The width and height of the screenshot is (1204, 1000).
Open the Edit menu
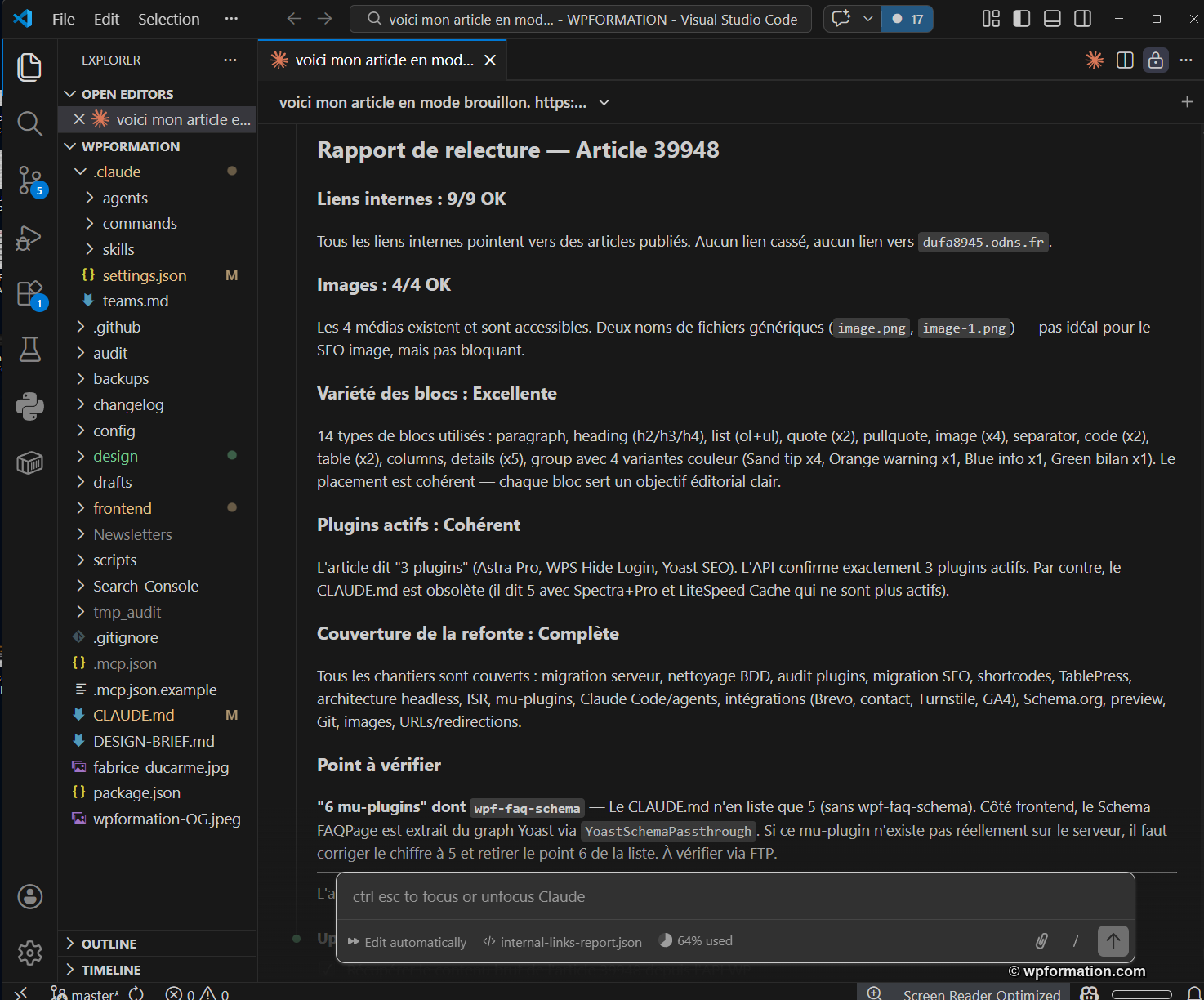point(106,19)
